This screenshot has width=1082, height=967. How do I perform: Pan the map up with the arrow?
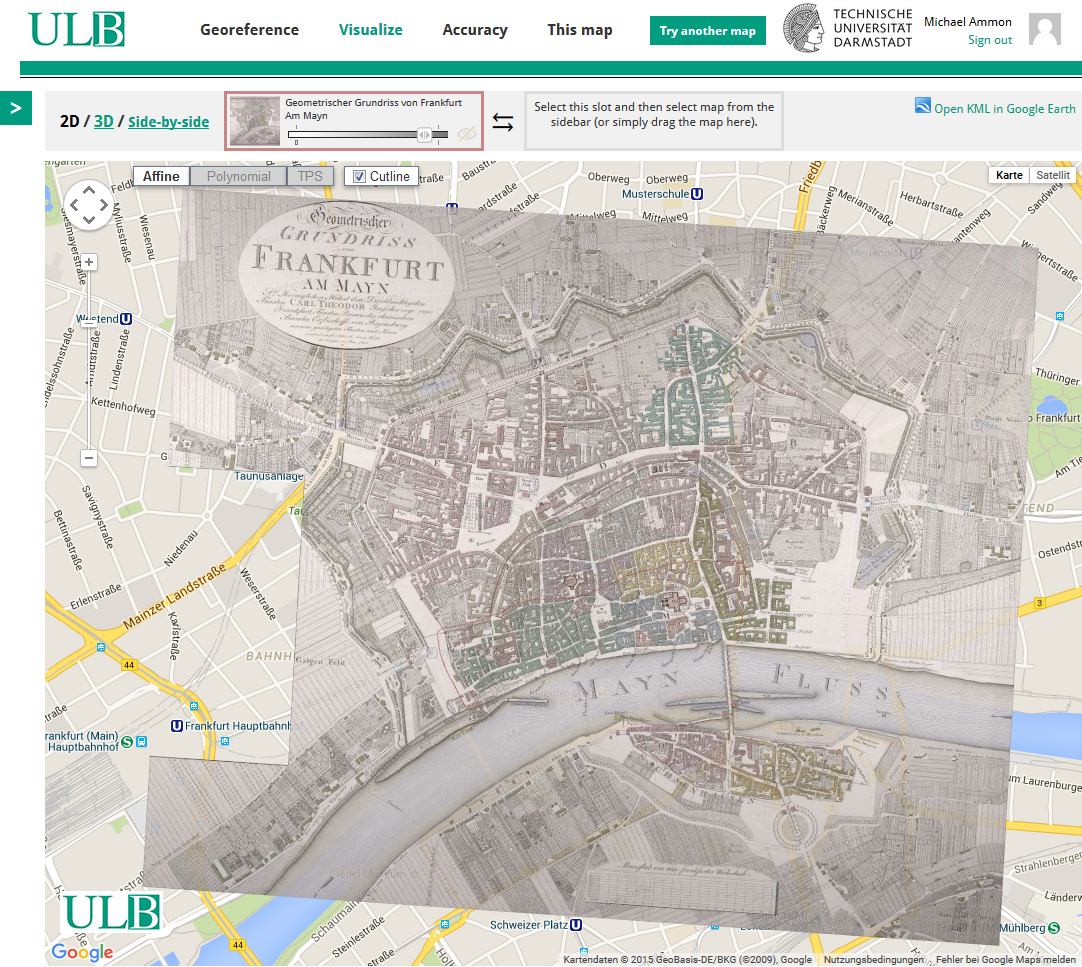click(x=88, y=191)
